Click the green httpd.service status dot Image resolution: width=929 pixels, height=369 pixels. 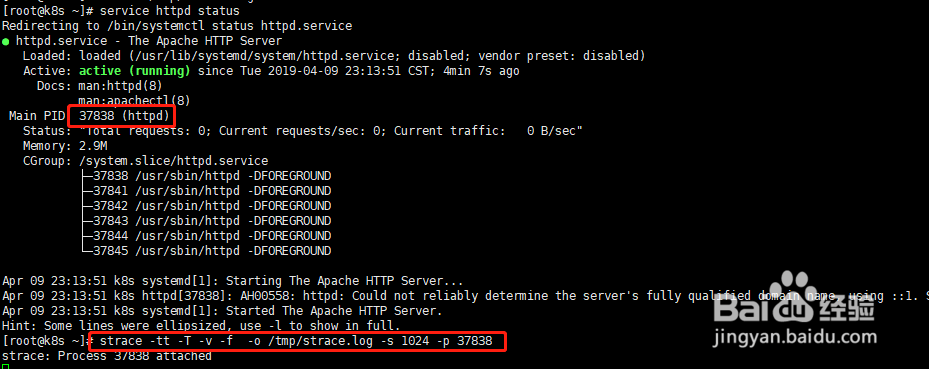point(5,41)
